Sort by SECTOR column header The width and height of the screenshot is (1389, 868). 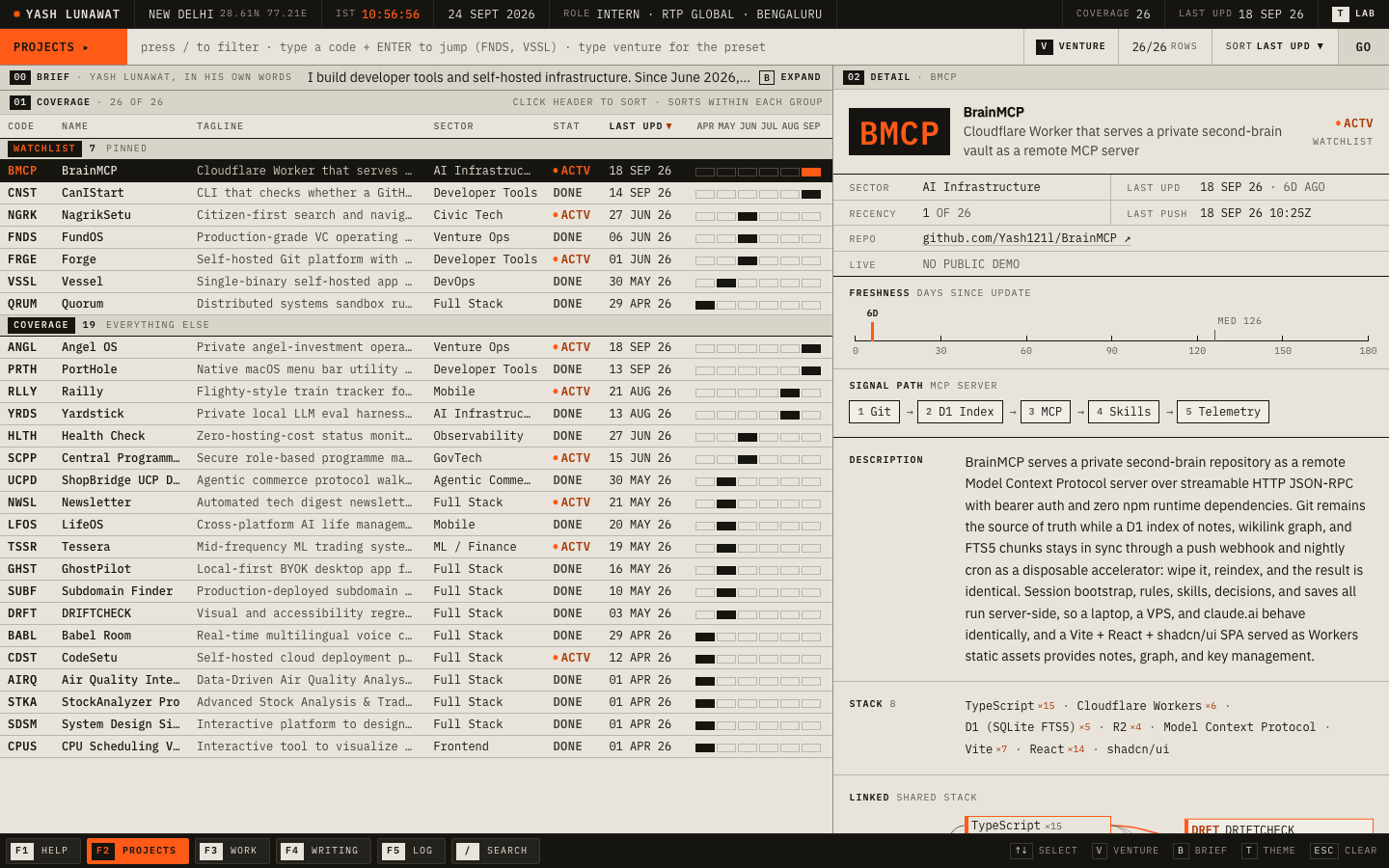tap(453, 126)
